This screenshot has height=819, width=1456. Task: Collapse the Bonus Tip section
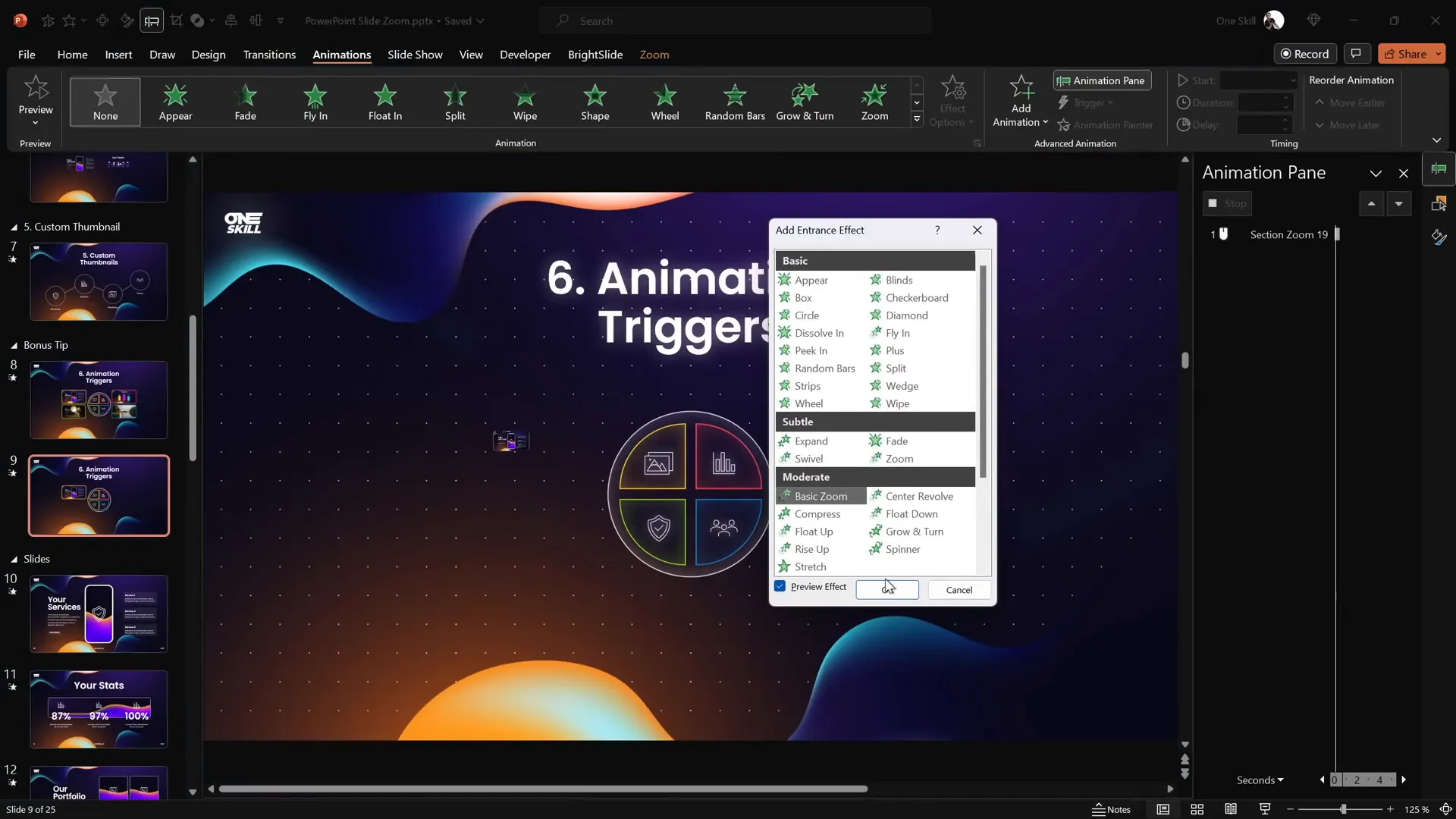pyautogui.click(x=14, y=345)
